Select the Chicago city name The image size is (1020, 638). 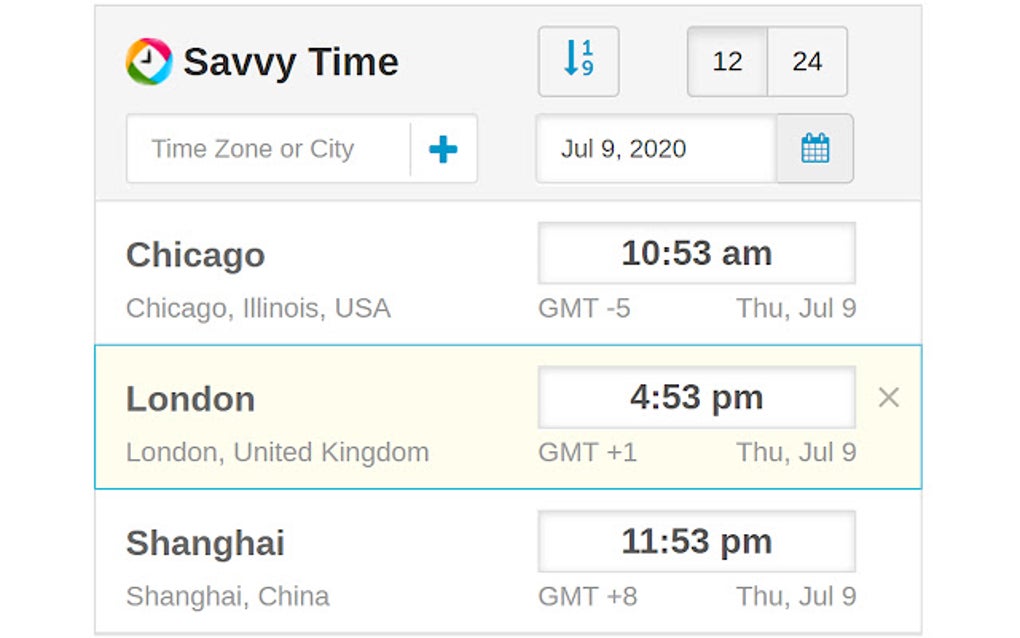pyautogui.click(x=196, y=255)
